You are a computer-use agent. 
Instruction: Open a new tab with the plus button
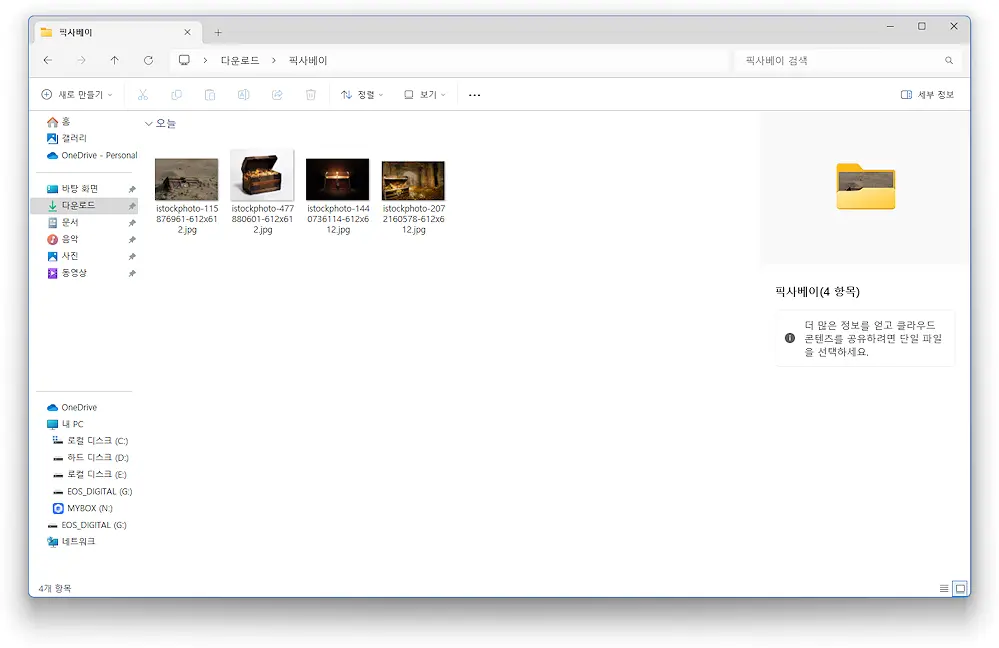coord(218,31)
